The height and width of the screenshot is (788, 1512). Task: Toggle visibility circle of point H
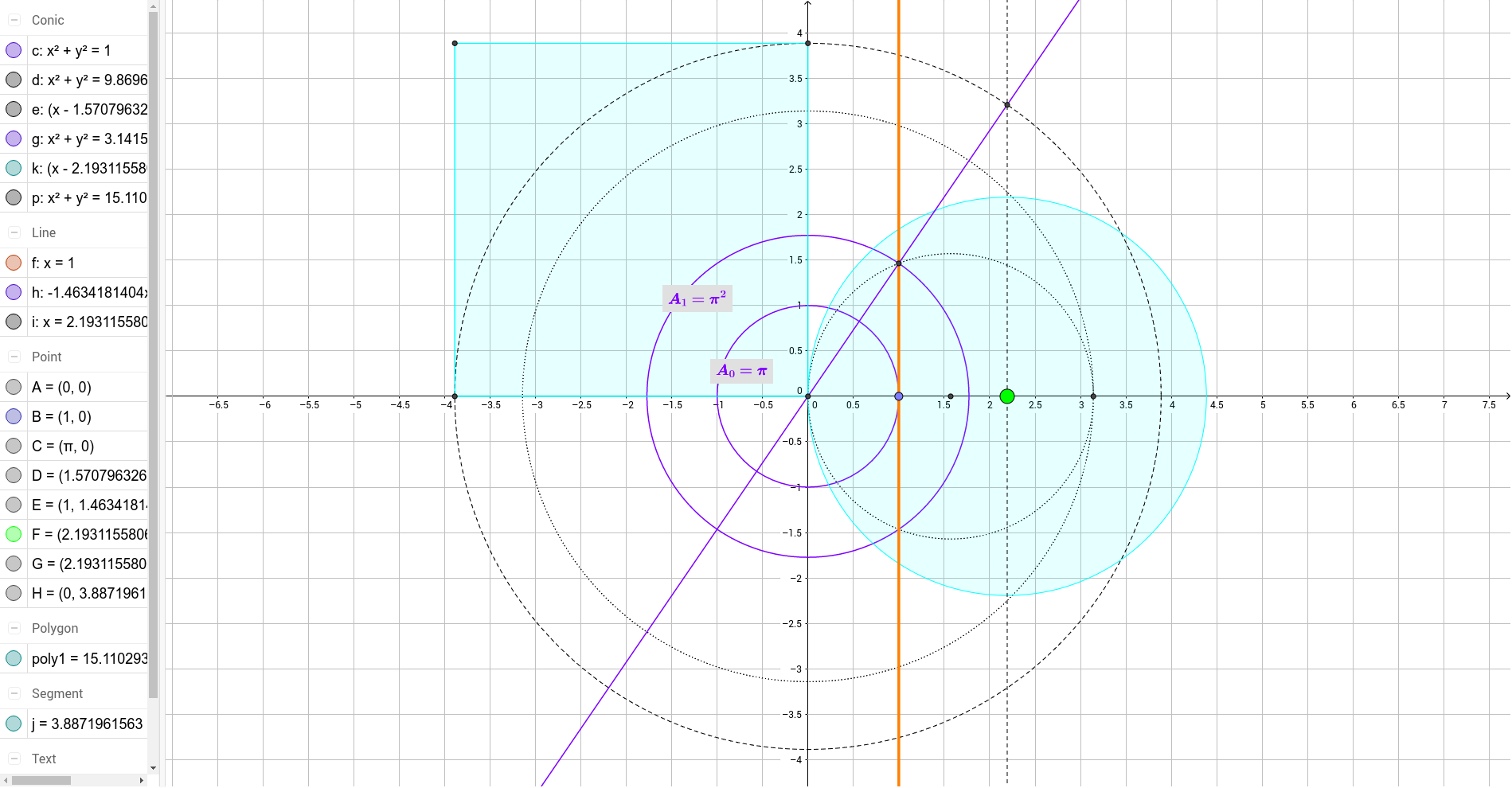[x=14, y=593]
